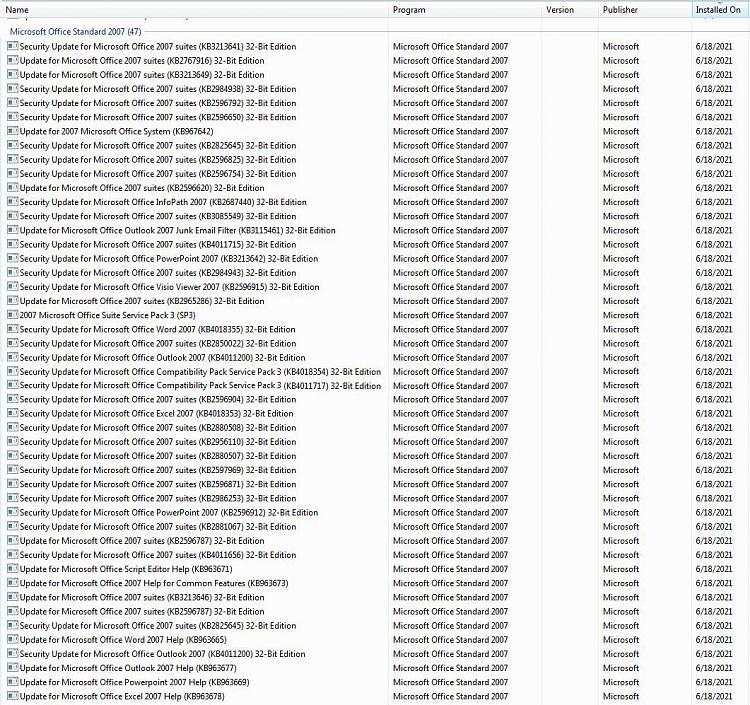Select Security Update KB4011656 entry
The image size is (750, 705).
click(158, 555)
